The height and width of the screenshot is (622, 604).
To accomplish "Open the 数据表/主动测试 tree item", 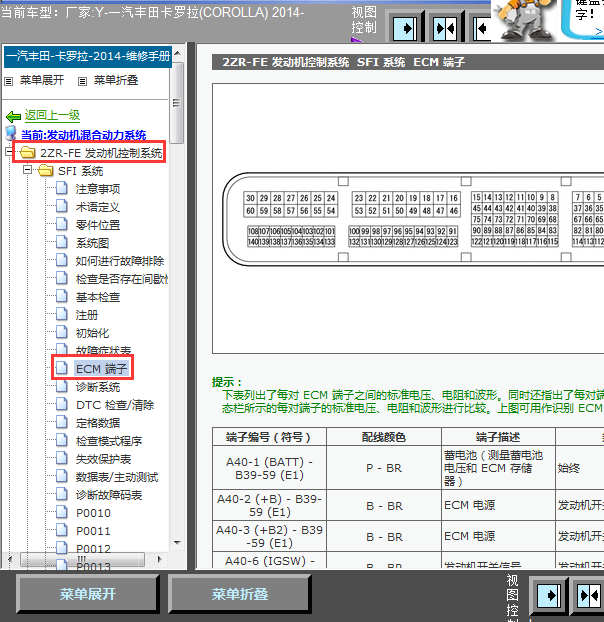I will click(117, 477).
